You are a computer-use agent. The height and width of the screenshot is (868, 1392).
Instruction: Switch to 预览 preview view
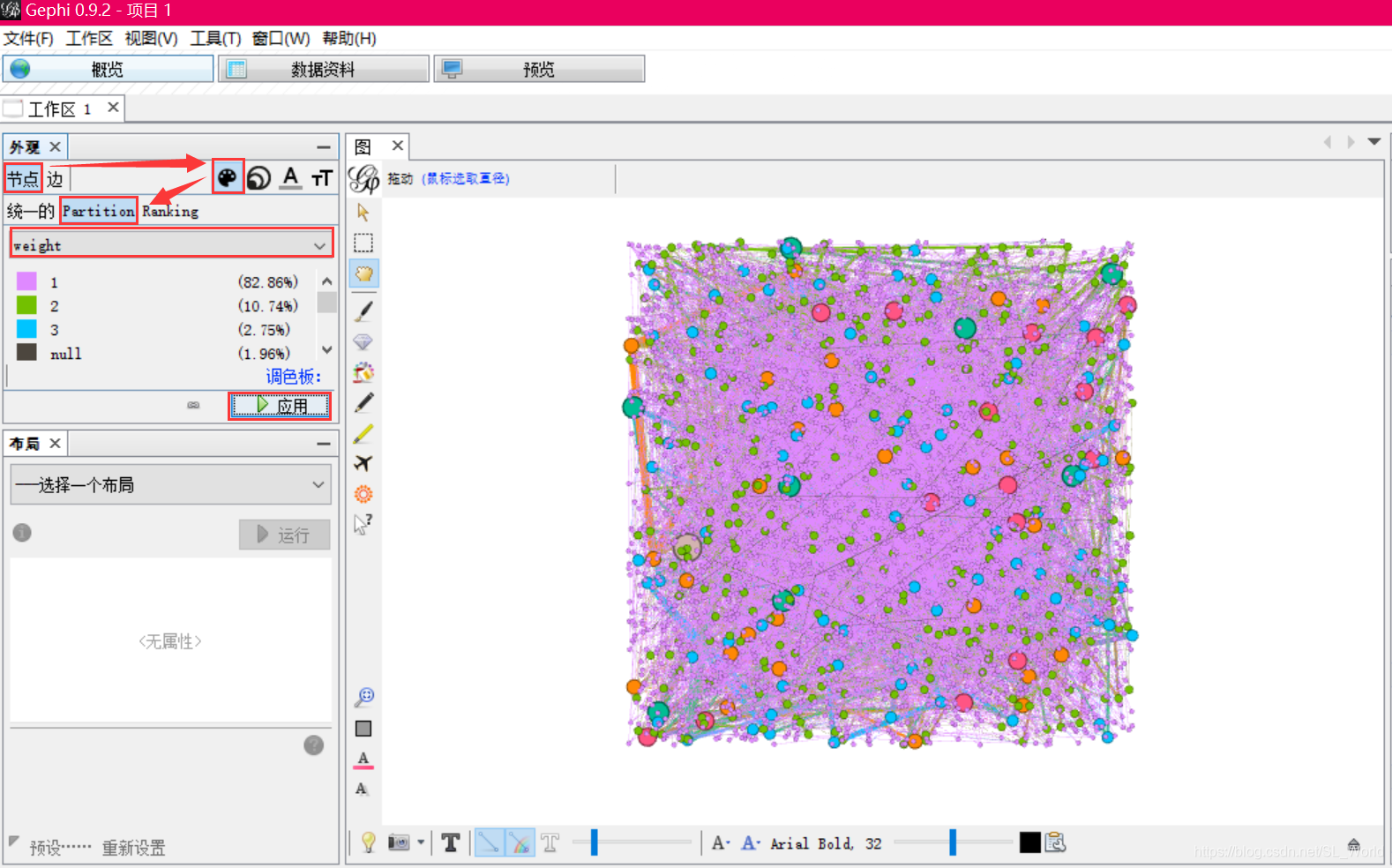tap(539, 69)
